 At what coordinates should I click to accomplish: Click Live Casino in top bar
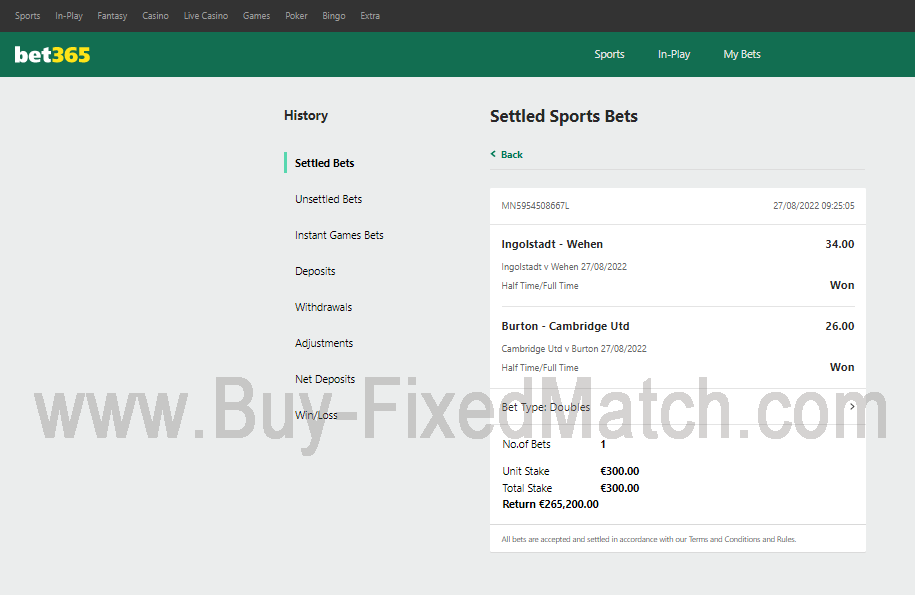coord(205,16)
